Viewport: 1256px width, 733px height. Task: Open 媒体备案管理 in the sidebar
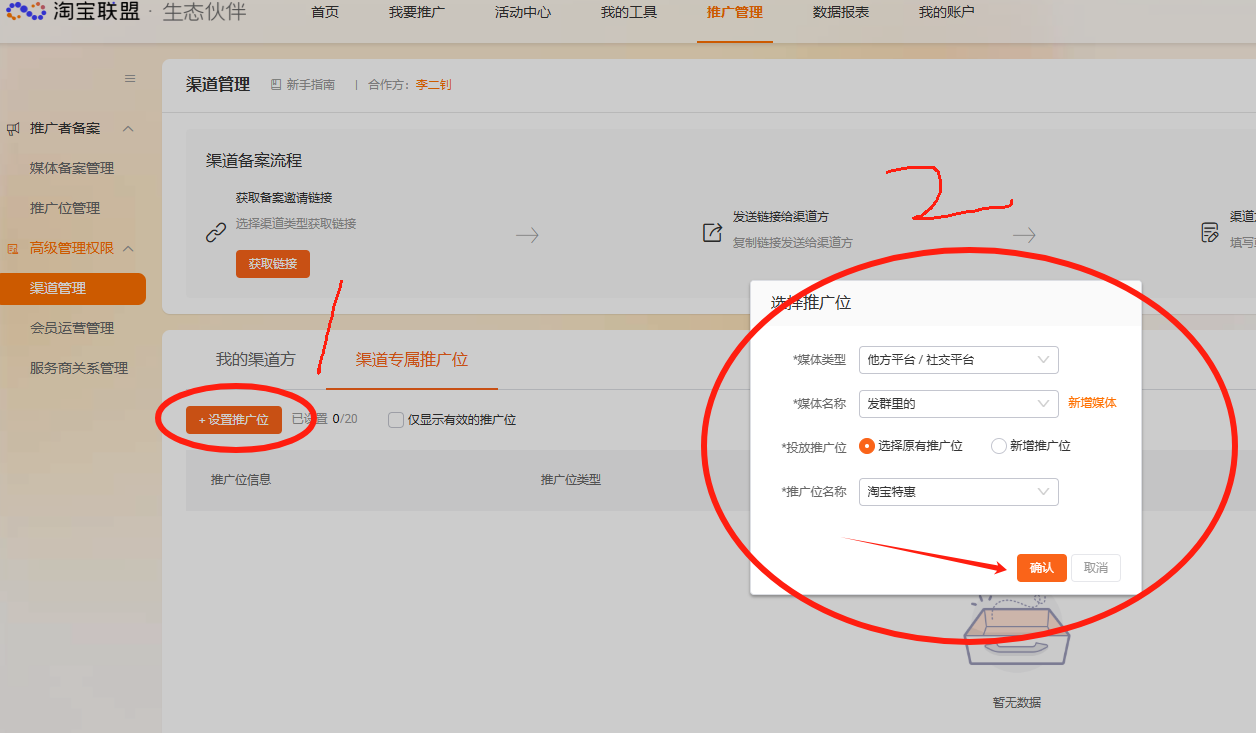(72, 168)
